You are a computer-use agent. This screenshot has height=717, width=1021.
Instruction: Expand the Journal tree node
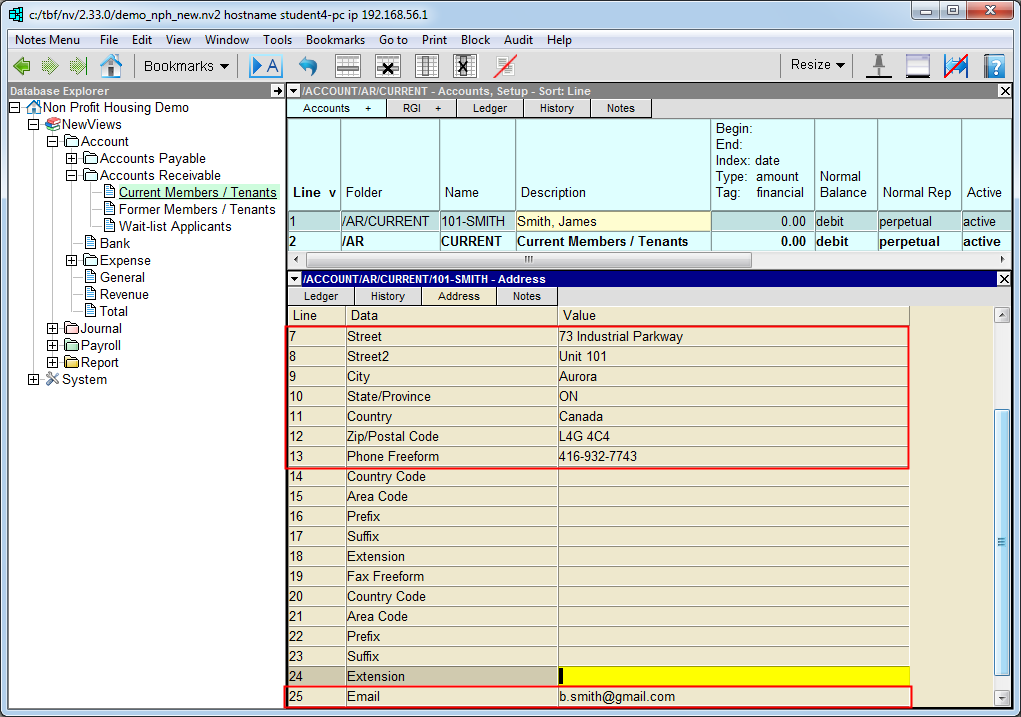pyautogui.click(x=52, y=328)
